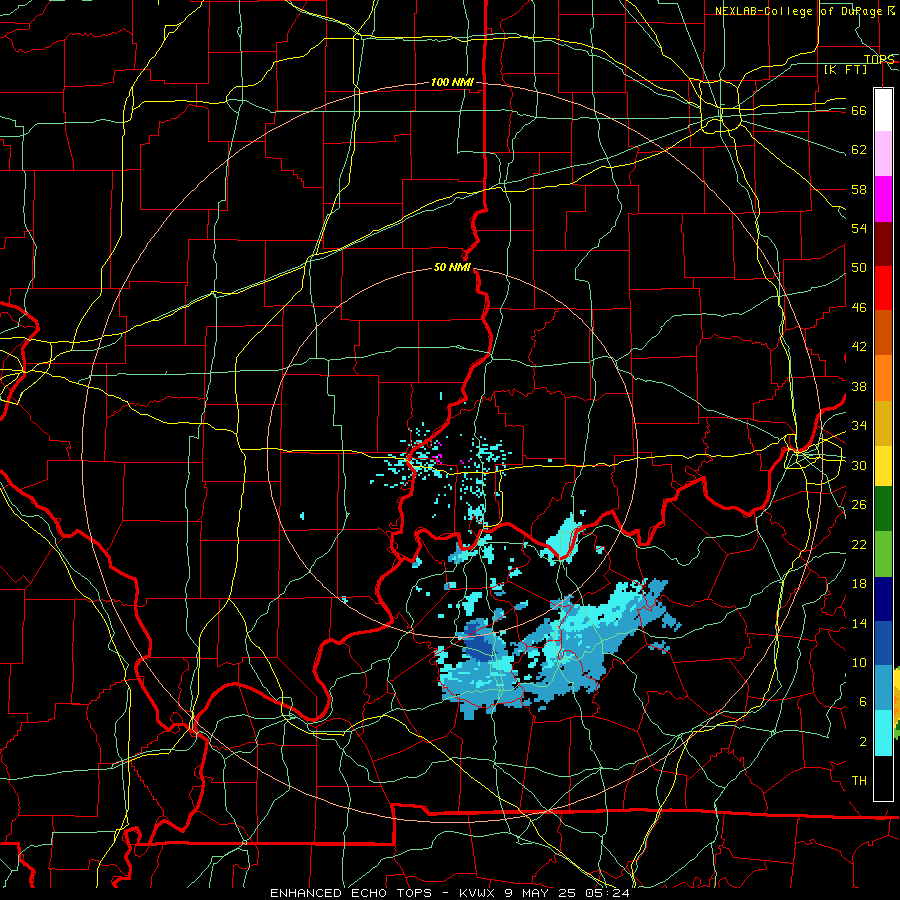Click the "TH" threshold legend label
Viewport: 900px width, 900px height.
tap(859, 781)
